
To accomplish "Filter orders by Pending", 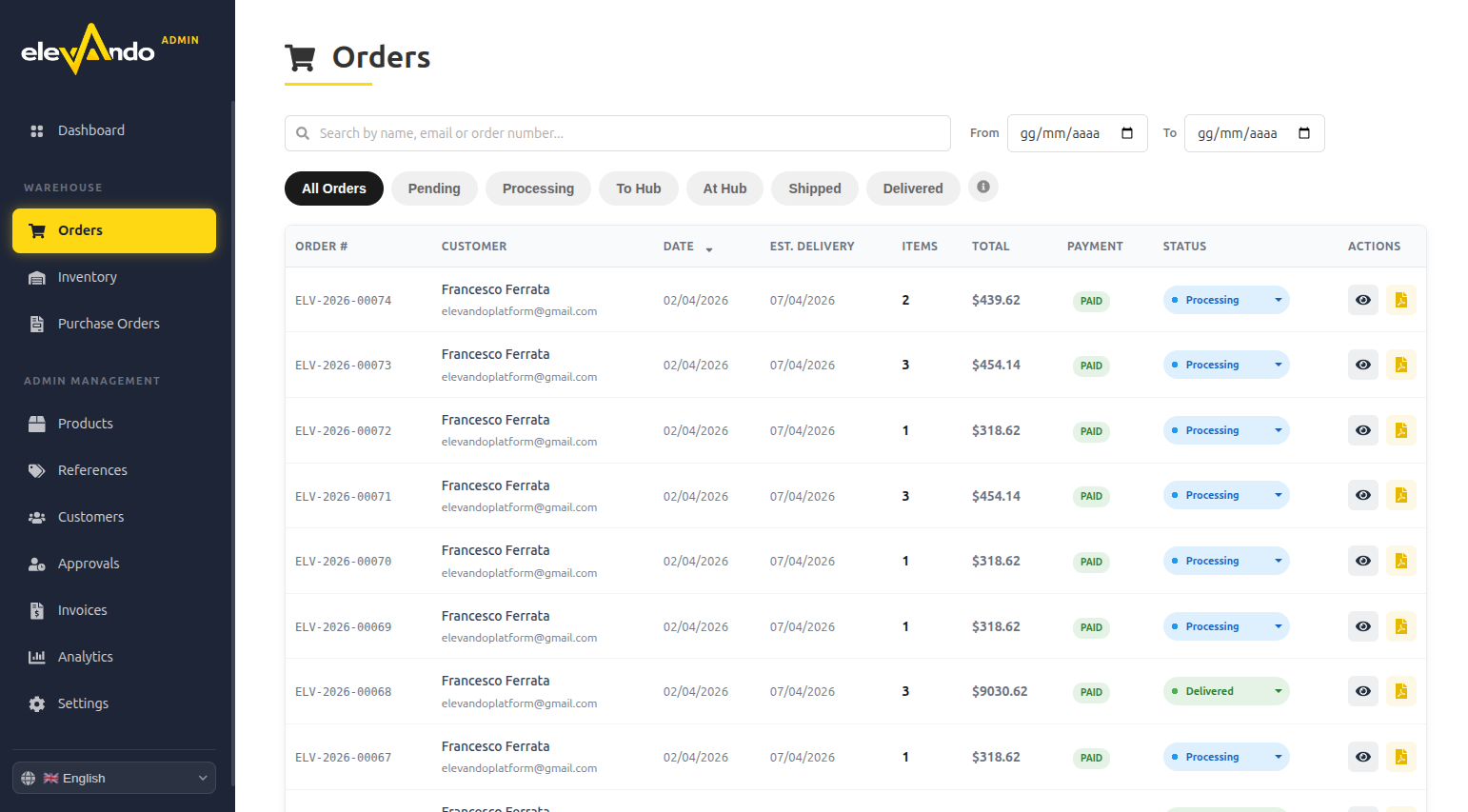I will click(x=434, y=188).
